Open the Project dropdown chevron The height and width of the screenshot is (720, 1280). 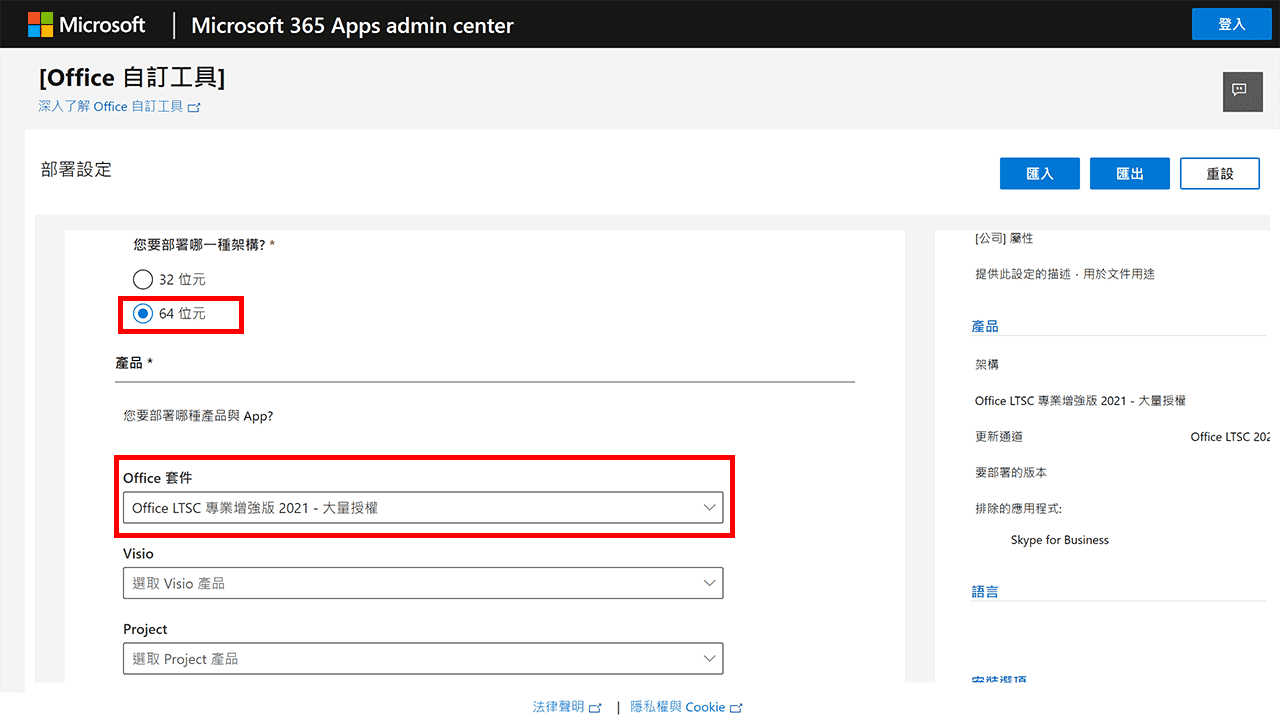point(710,658)
